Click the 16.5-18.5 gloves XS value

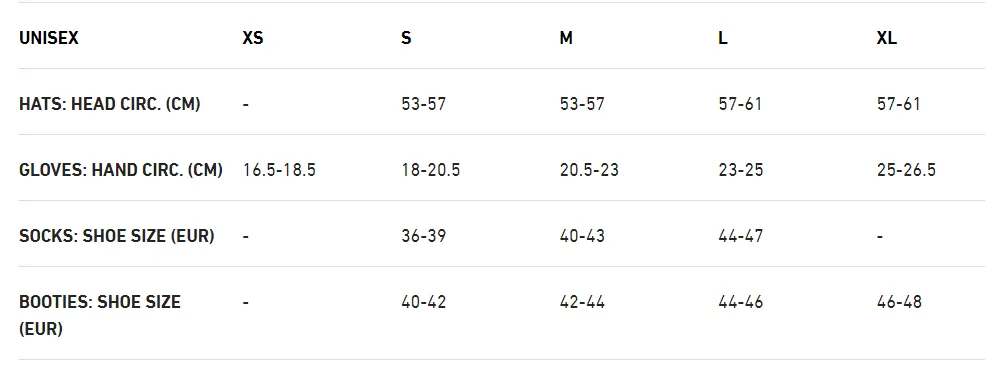279,170
